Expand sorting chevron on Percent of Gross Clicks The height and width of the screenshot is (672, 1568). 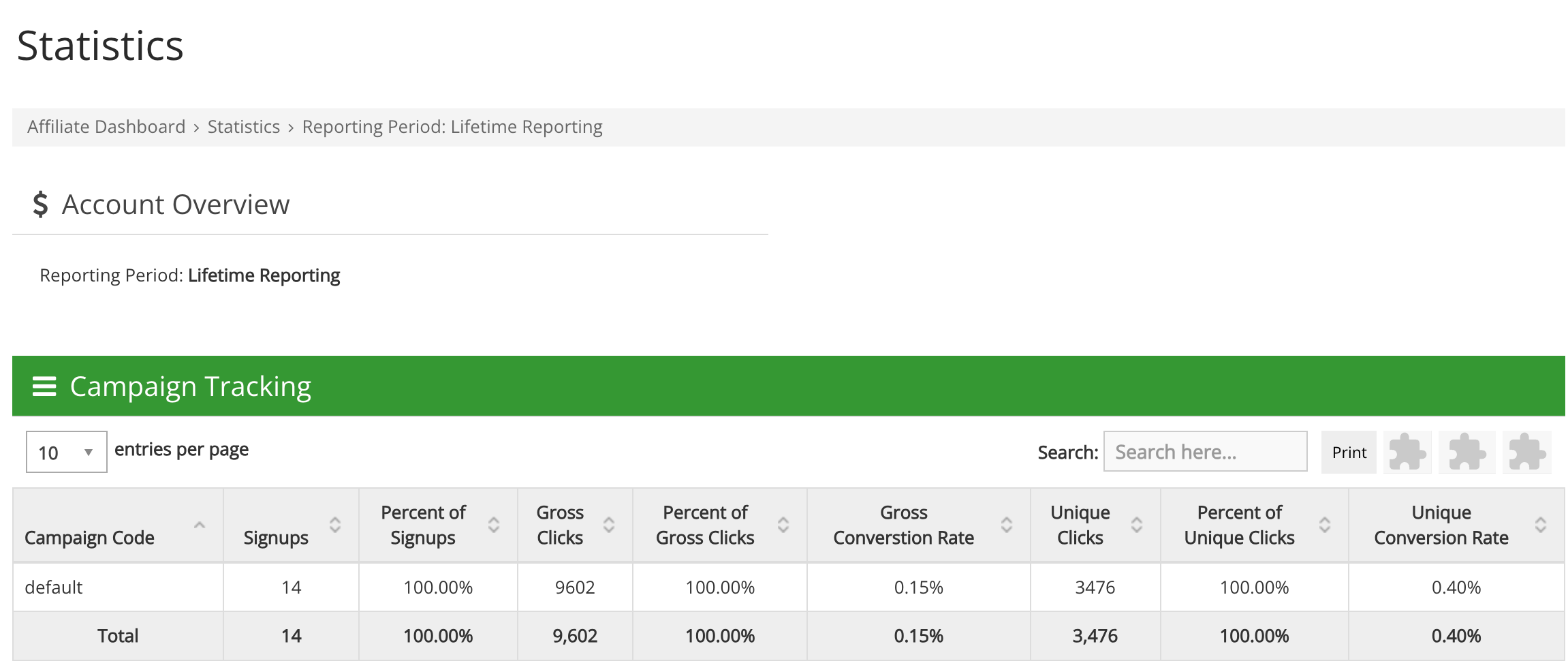coord(782,525)
